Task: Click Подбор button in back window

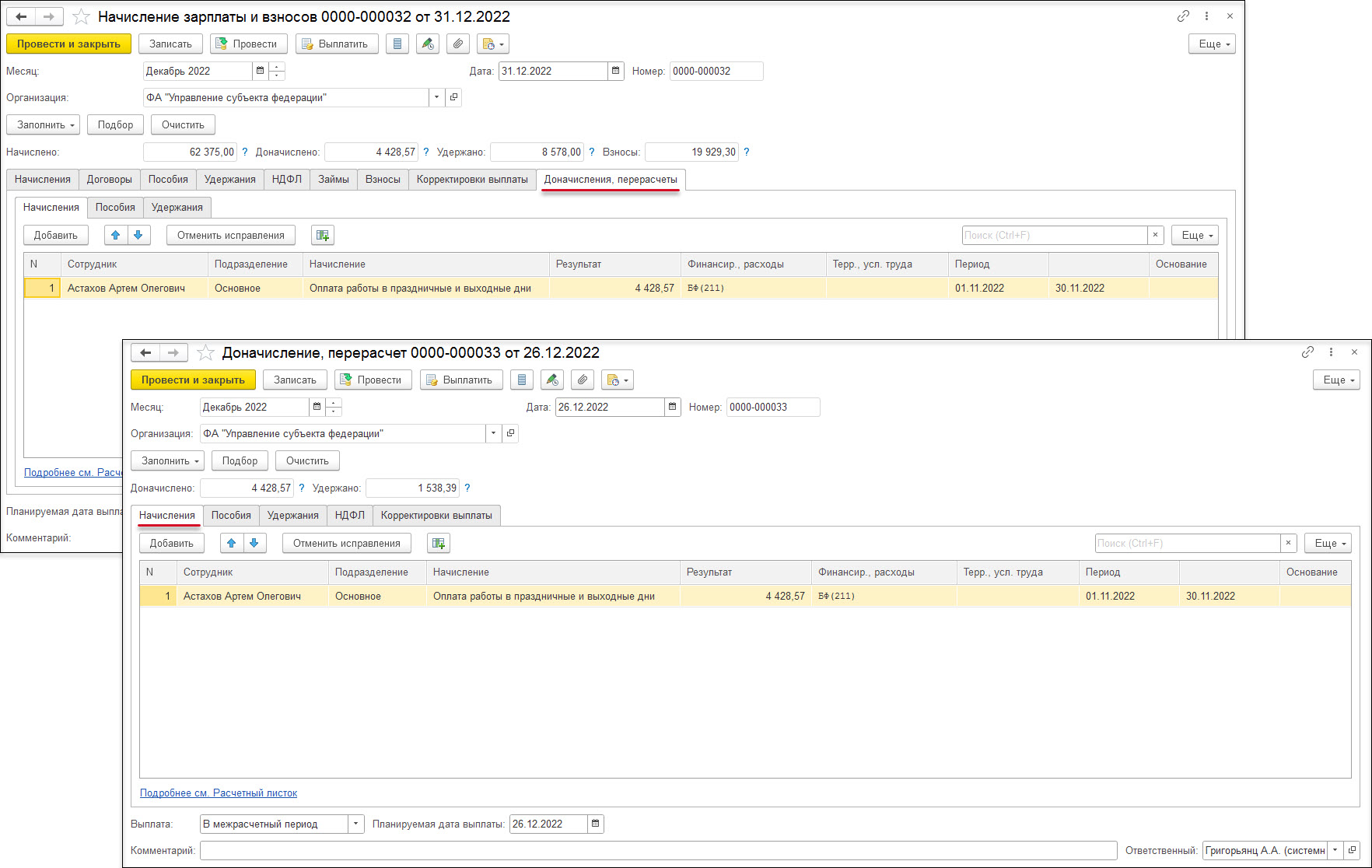Action: pos(115,124)
